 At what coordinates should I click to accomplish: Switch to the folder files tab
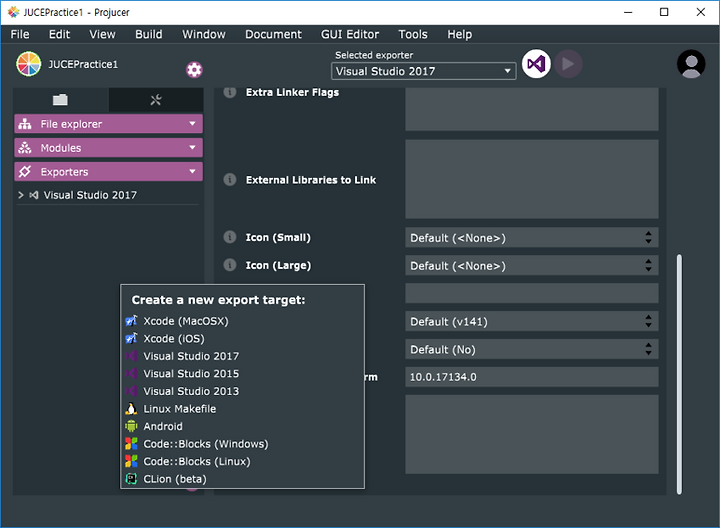[60, 100]
